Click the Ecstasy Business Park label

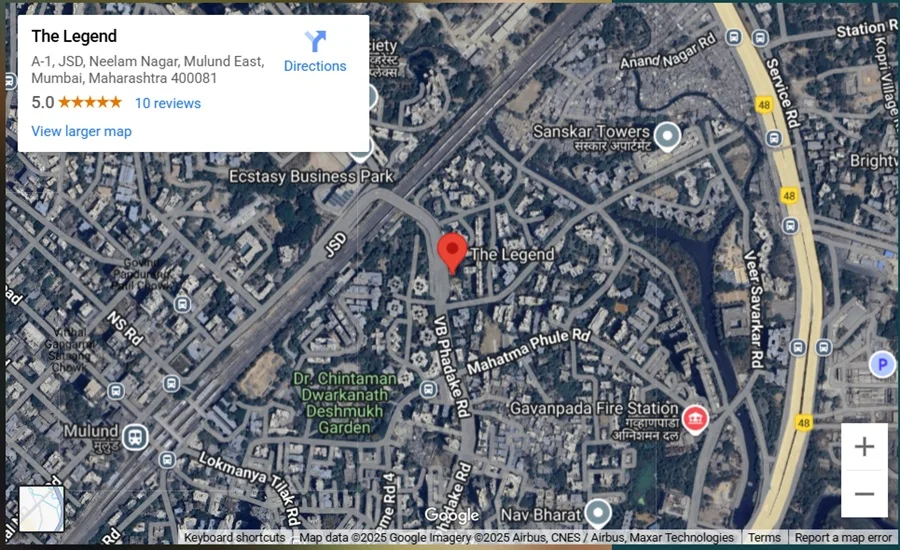[311, 176]
